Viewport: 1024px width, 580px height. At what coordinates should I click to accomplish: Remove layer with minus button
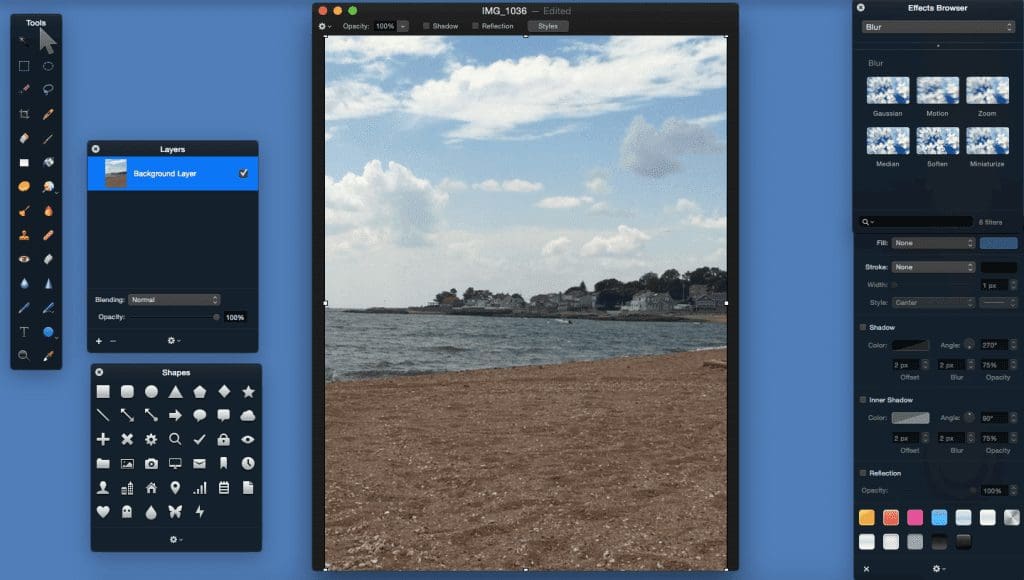tap(113, 341)
